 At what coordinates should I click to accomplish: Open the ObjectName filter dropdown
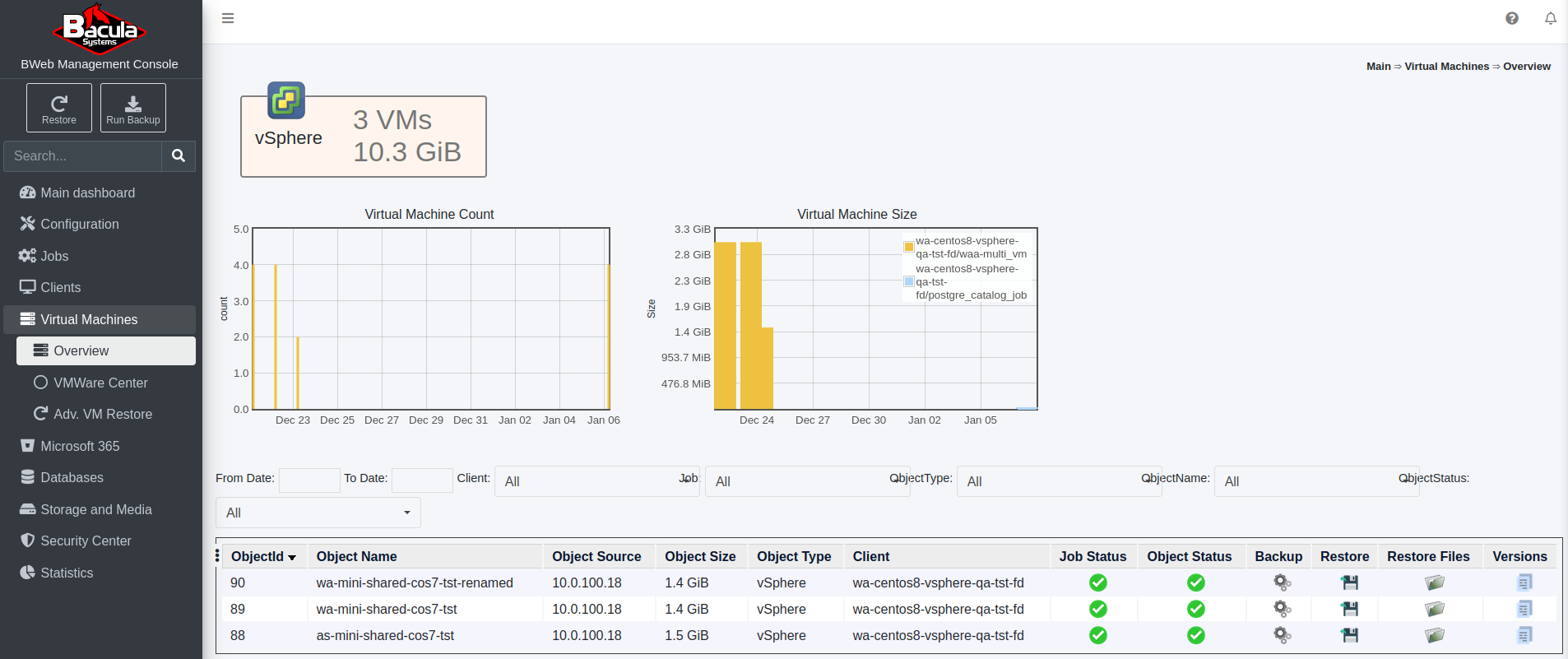click(1317, 481)
